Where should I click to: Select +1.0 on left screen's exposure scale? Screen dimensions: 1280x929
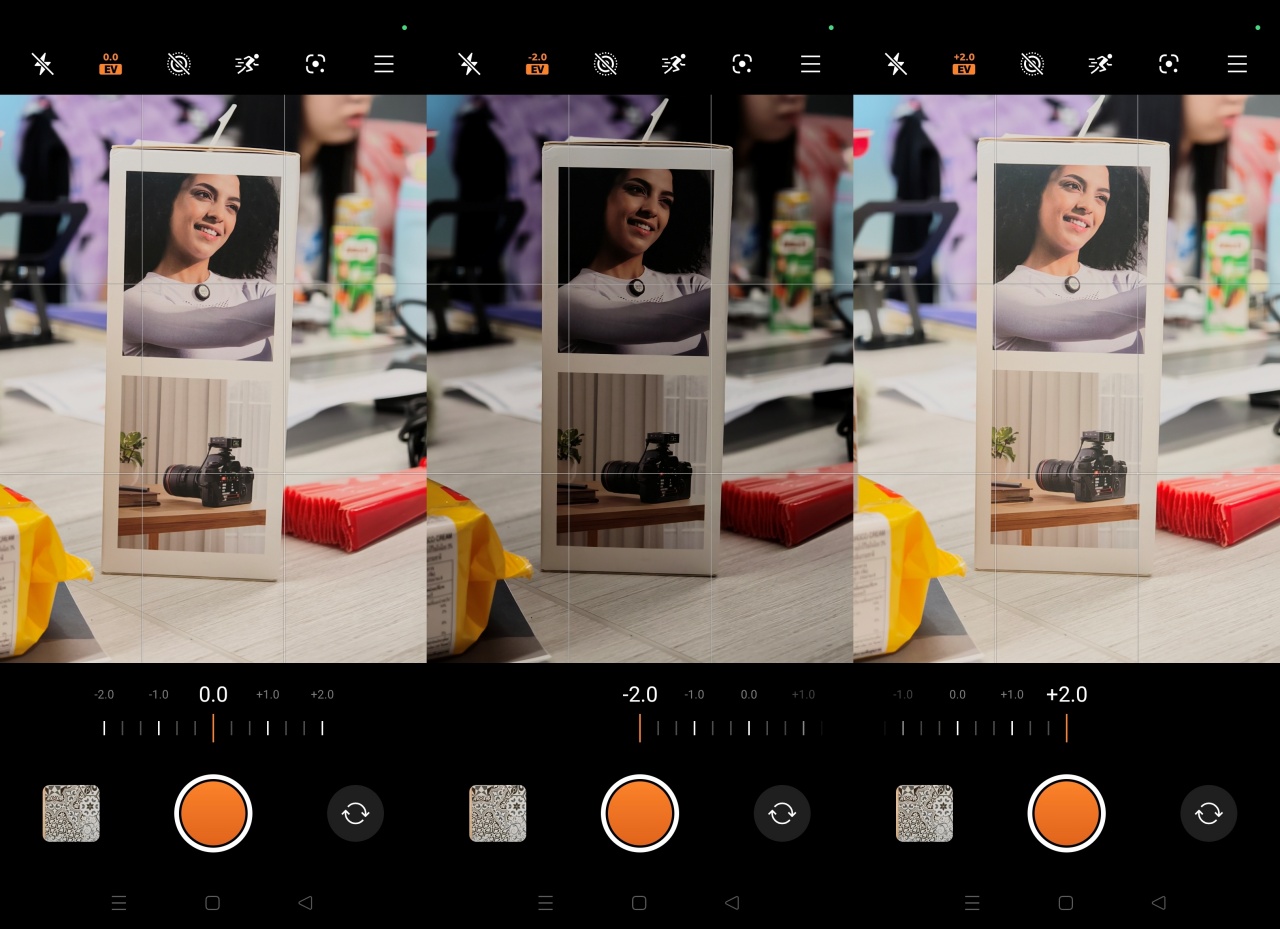pos(267,695)
